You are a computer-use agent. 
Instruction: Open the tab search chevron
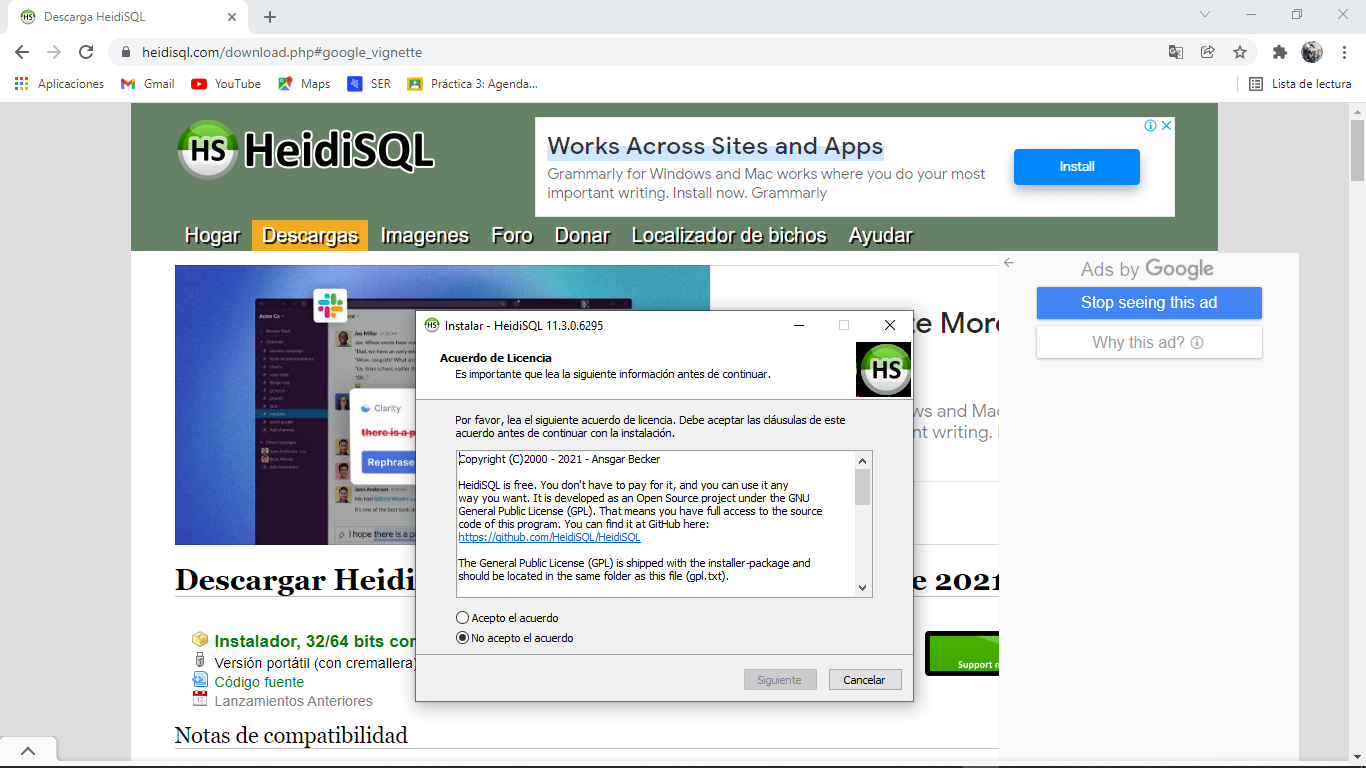tap(1203, 16)
